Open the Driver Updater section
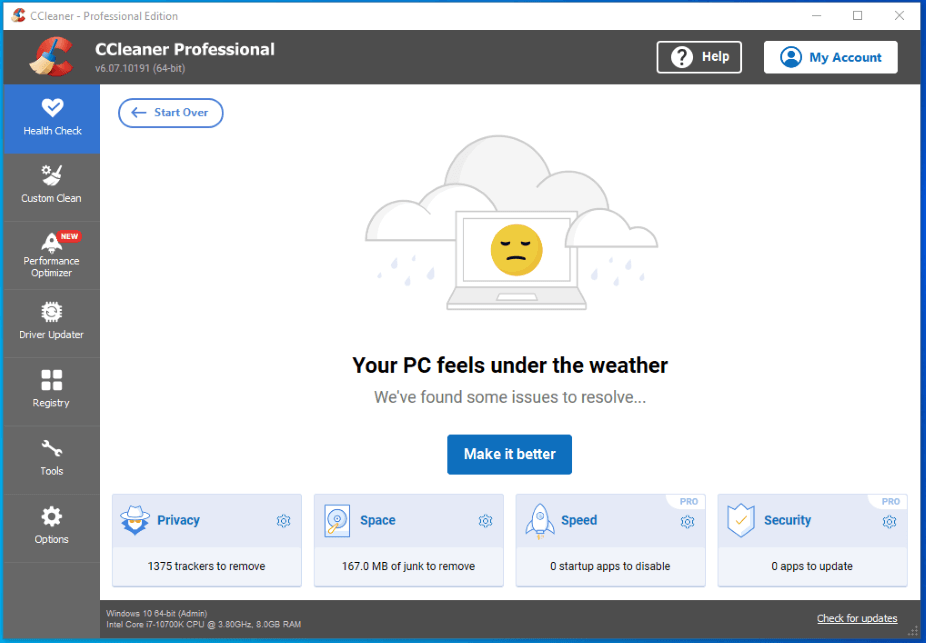Image resolution: width=926 pixels, height=643 pixels. tap(52, 324)
